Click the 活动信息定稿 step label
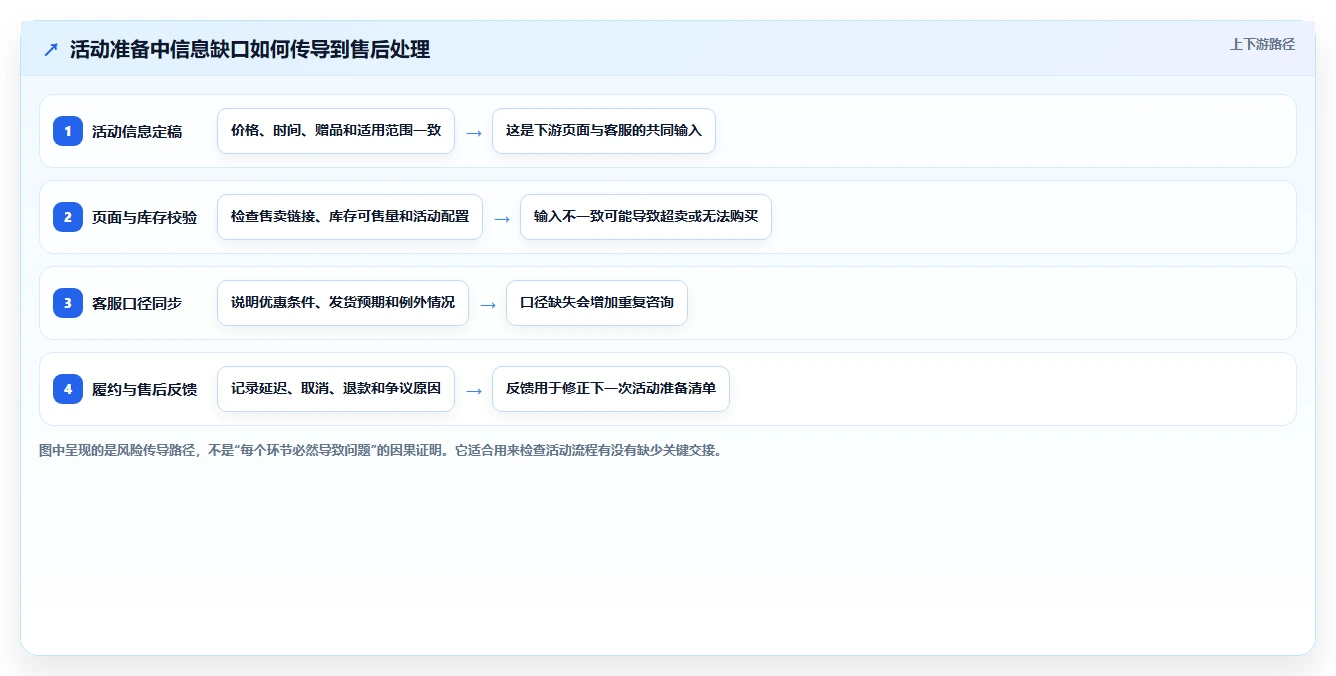 pyautogui.click(x=137, y=131)
